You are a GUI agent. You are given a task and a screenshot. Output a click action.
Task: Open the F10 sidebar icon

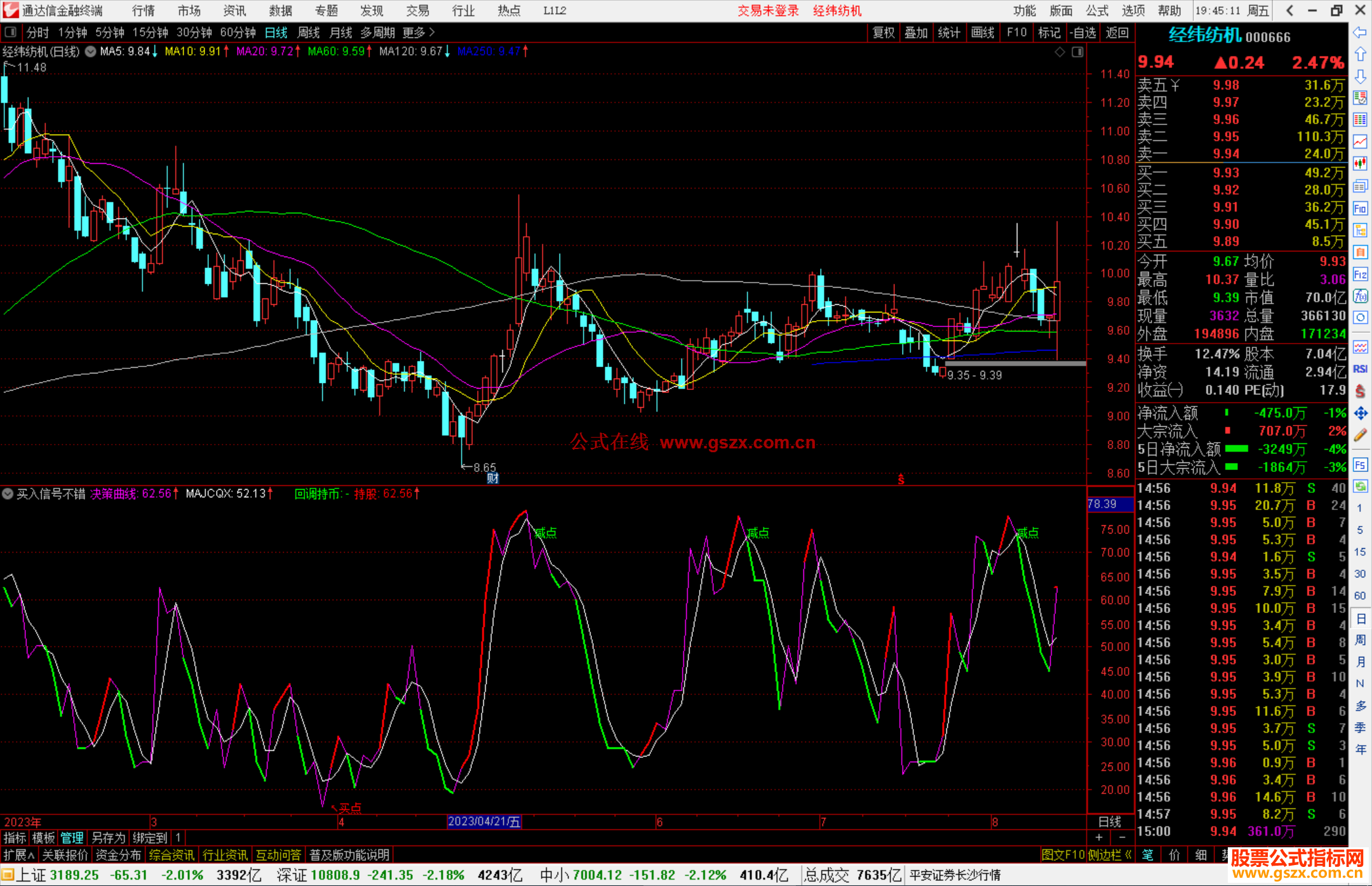coord(1360,208)
